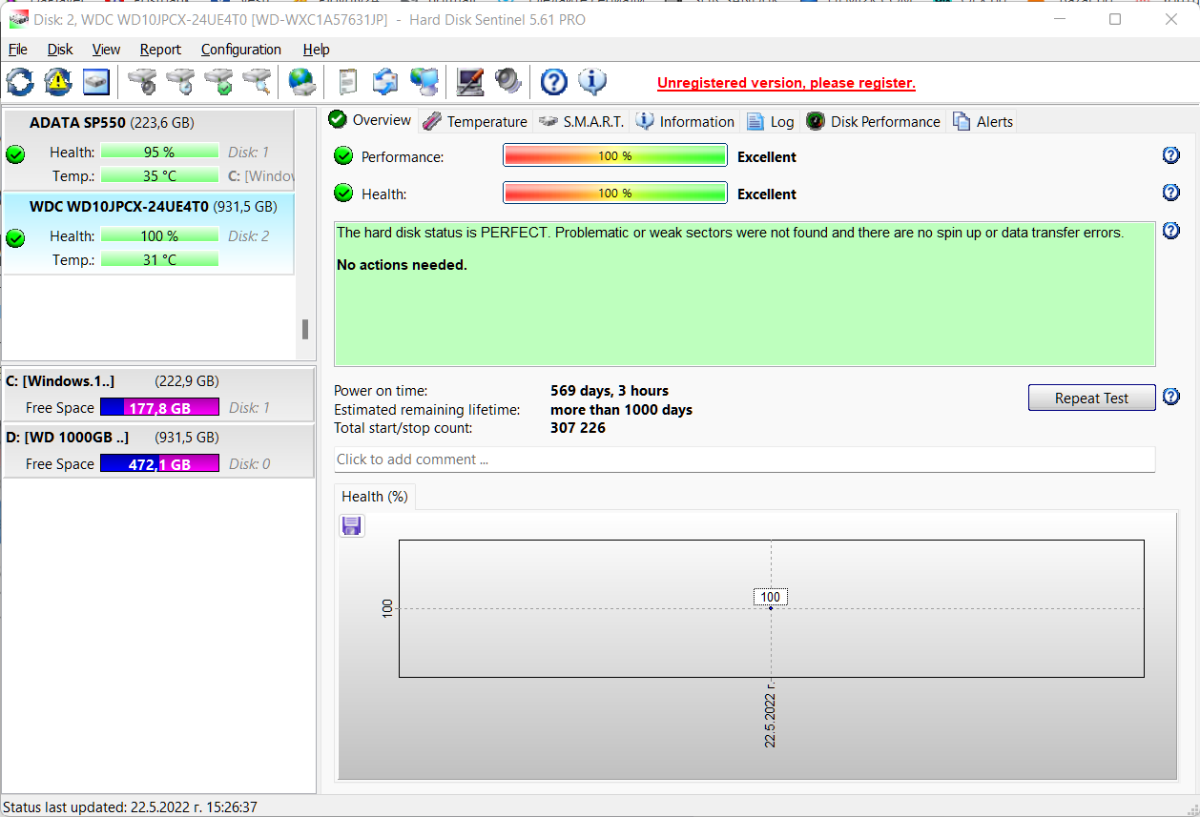Viewport: 1200px width, 817px height.
Task: Click the disk icon with magnifying glass
Action: point(257,81)
